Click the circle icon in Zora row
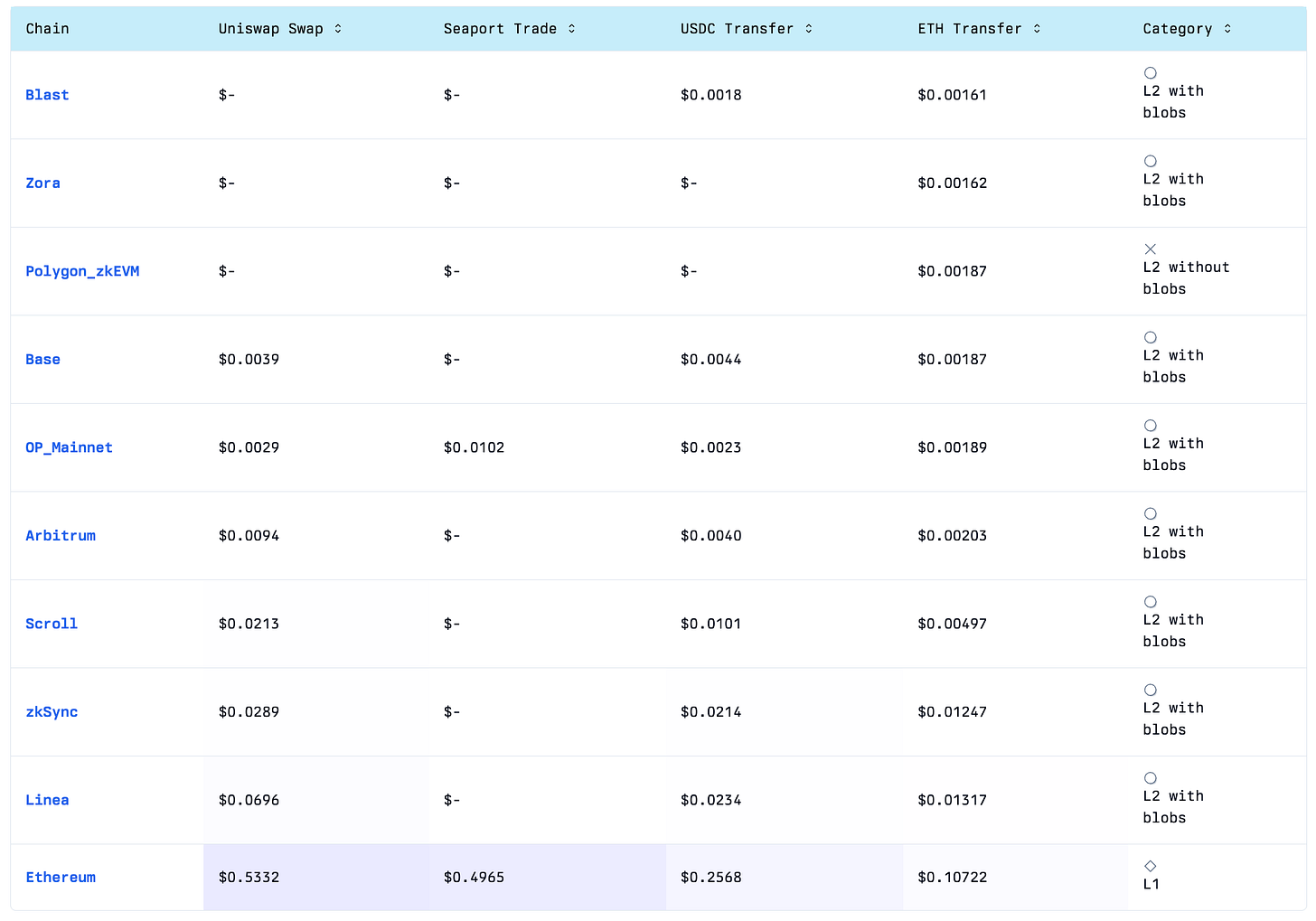Viewport: 1316px width, 921px height. [x=1151, y=161]
